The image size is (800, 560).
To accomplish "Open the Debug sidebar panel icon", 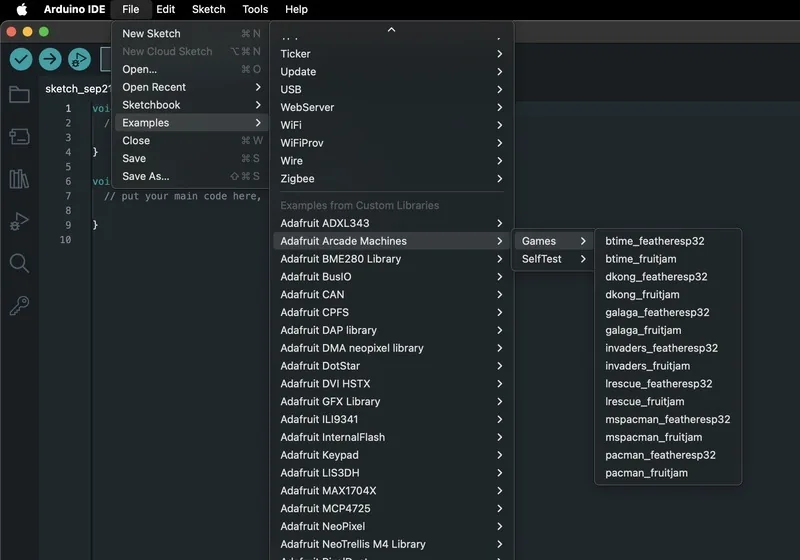I will pyautogui.click(x=19, y=221).
